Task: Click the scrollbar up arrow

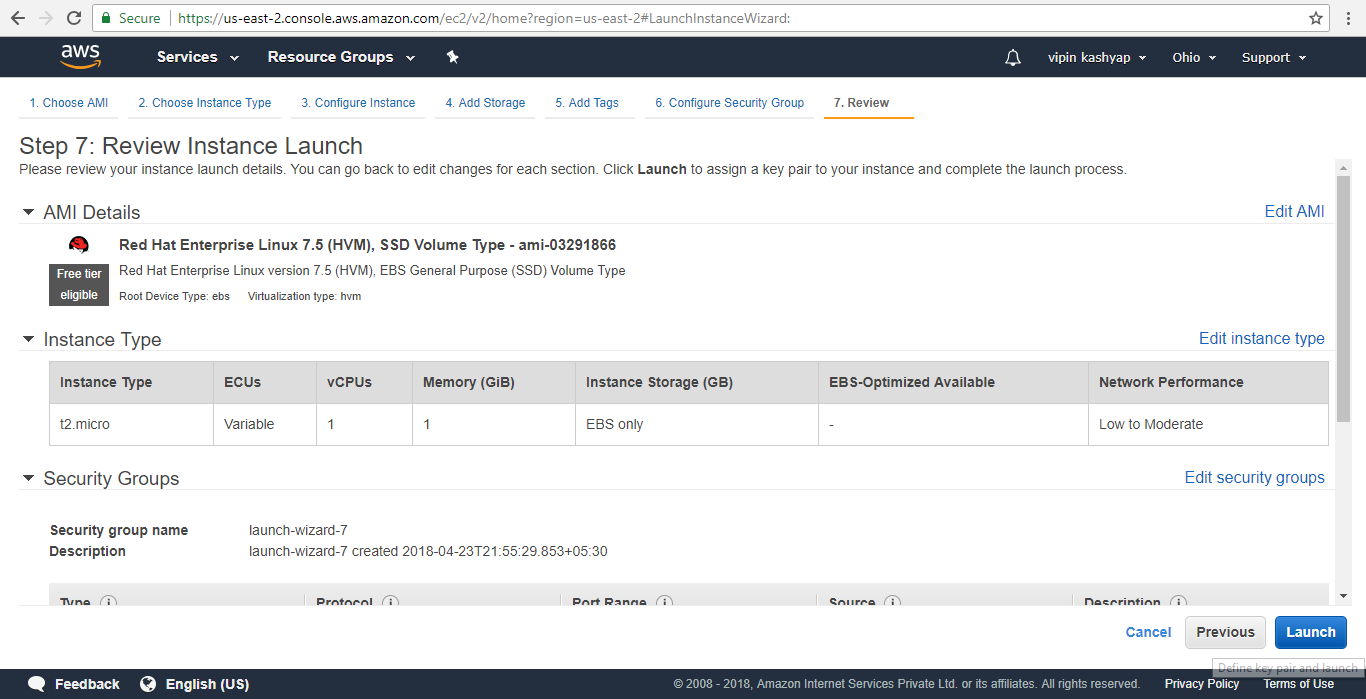Action: pyautogui.click(x=1343, y=168)
